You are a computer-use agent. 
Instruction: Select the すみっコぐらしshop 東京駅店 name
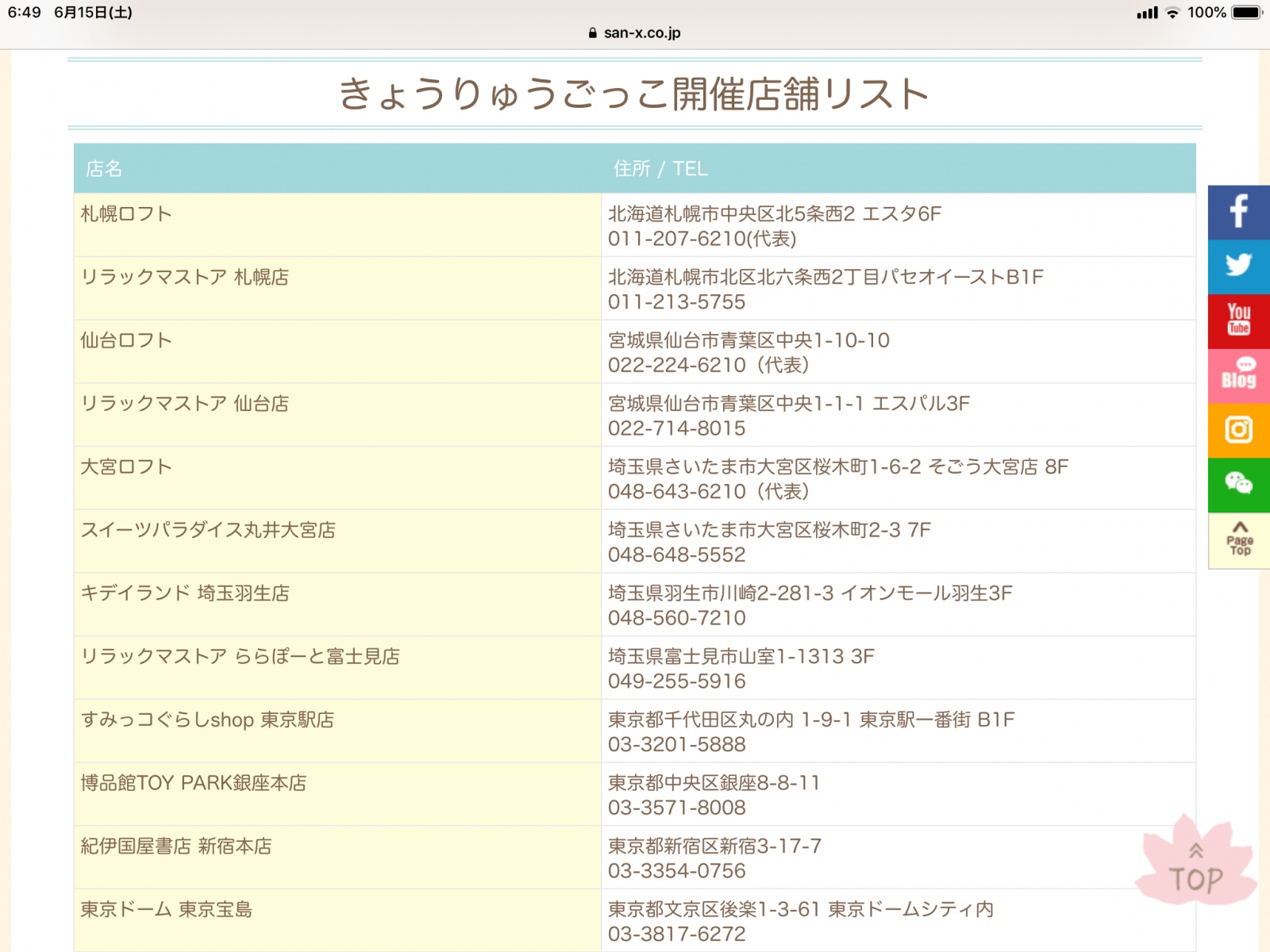[x=207, y=720]
